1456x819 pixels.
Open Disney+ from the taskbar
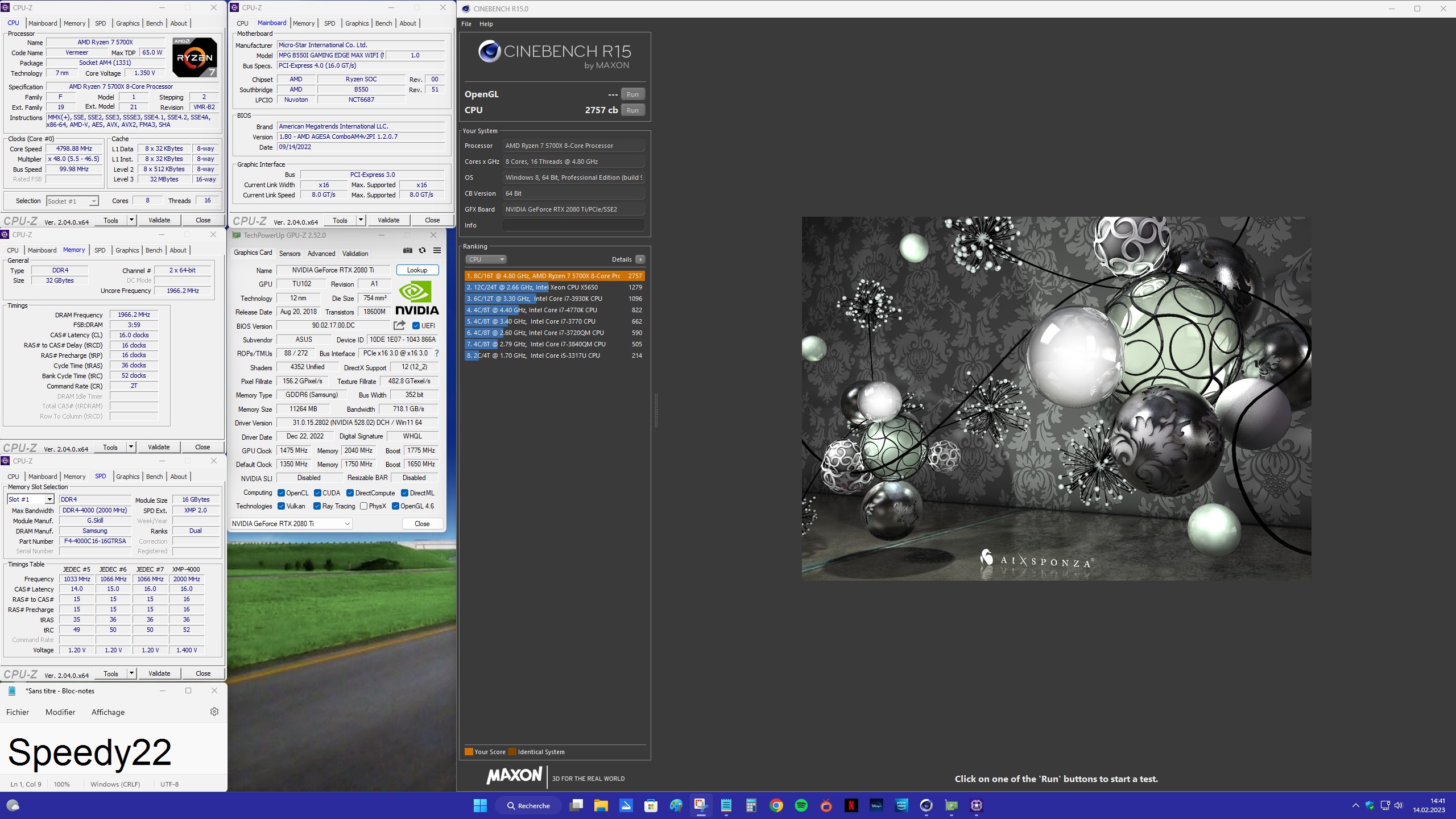click(876, 805)
